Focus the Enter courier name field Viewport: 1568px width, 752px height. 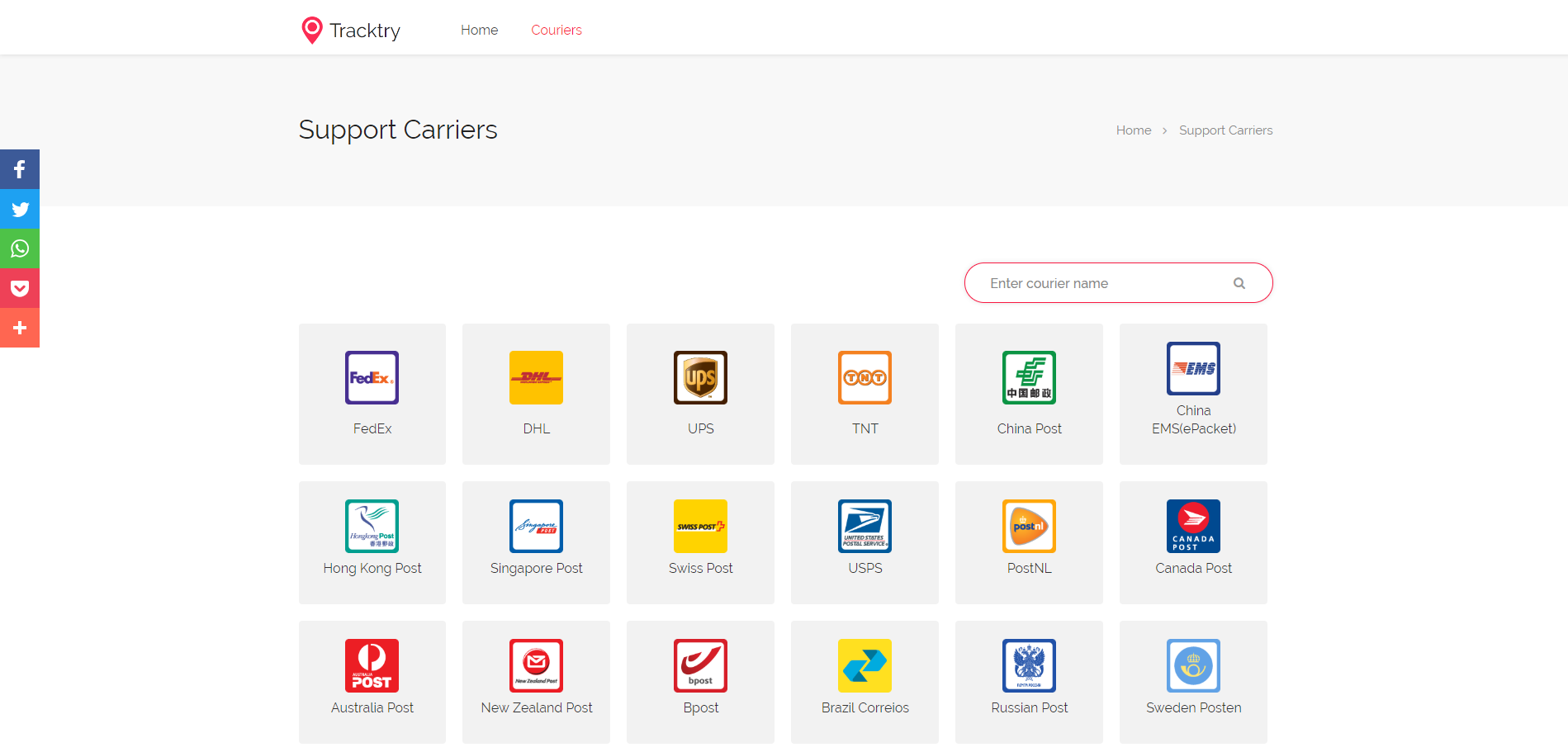1118,283
